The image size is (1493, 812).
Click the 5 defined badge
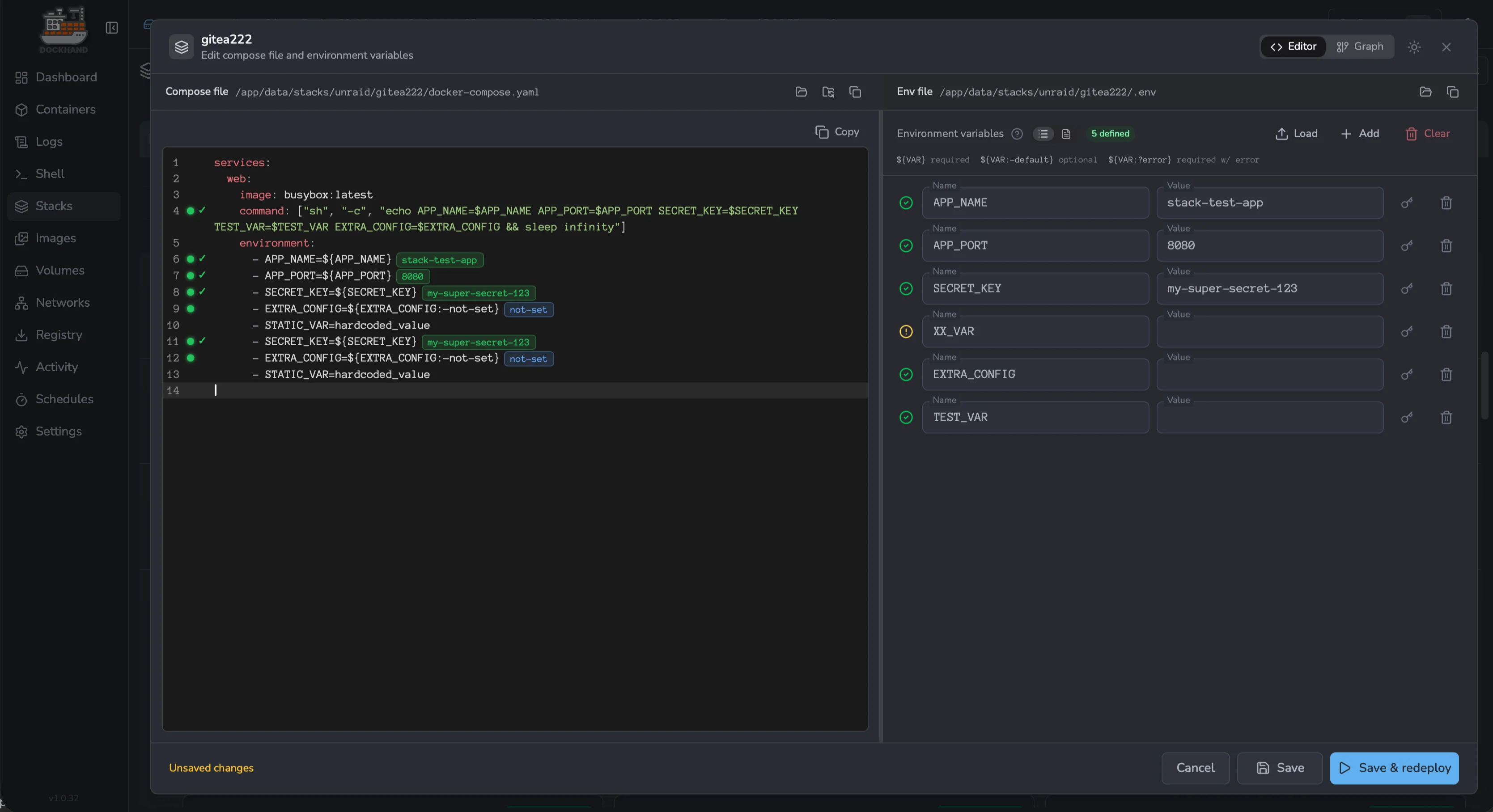pyautogui.click(x=1110, y=134)
